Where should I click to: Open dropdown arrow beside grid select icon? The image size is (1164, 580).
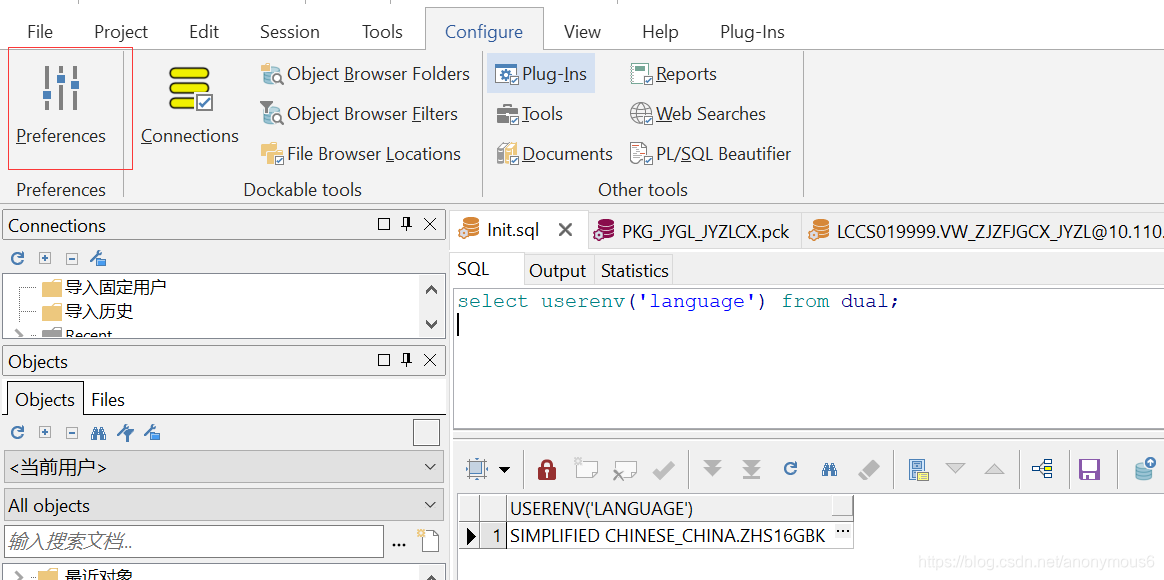pos(505,469)
